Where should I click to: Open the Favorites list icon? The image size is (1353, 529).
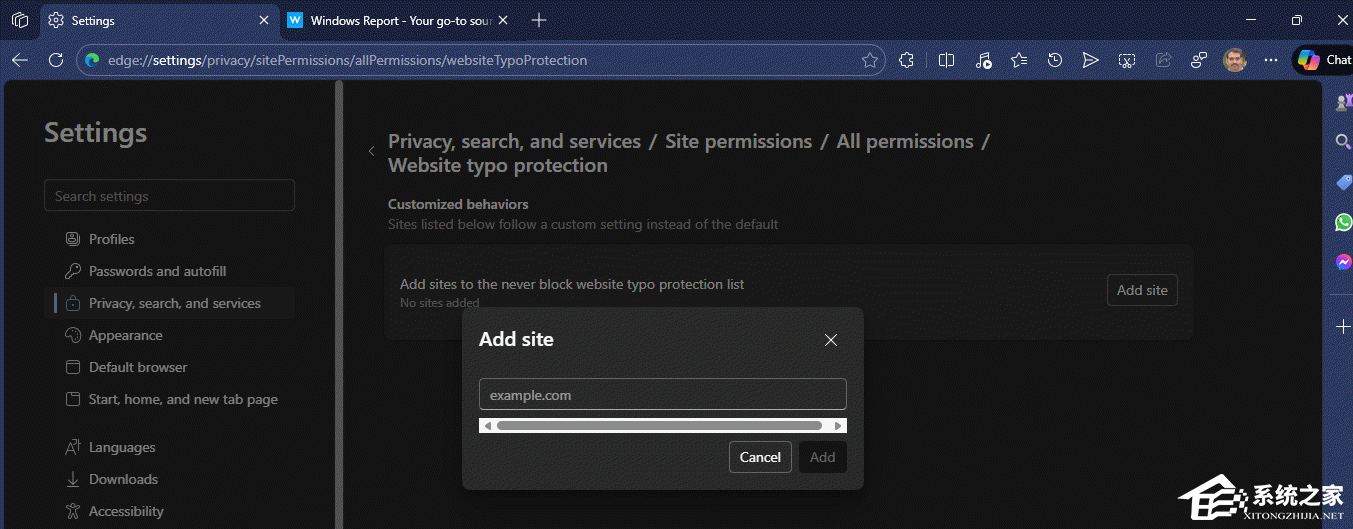click(1018, 60)
